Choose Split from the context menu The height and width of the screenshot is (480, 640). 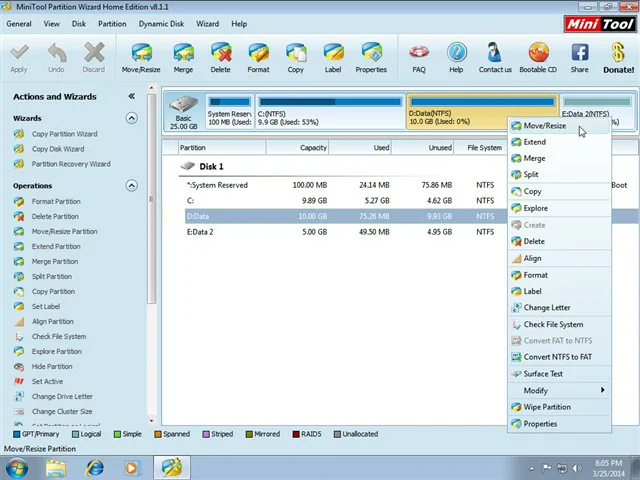coord(531,175)
